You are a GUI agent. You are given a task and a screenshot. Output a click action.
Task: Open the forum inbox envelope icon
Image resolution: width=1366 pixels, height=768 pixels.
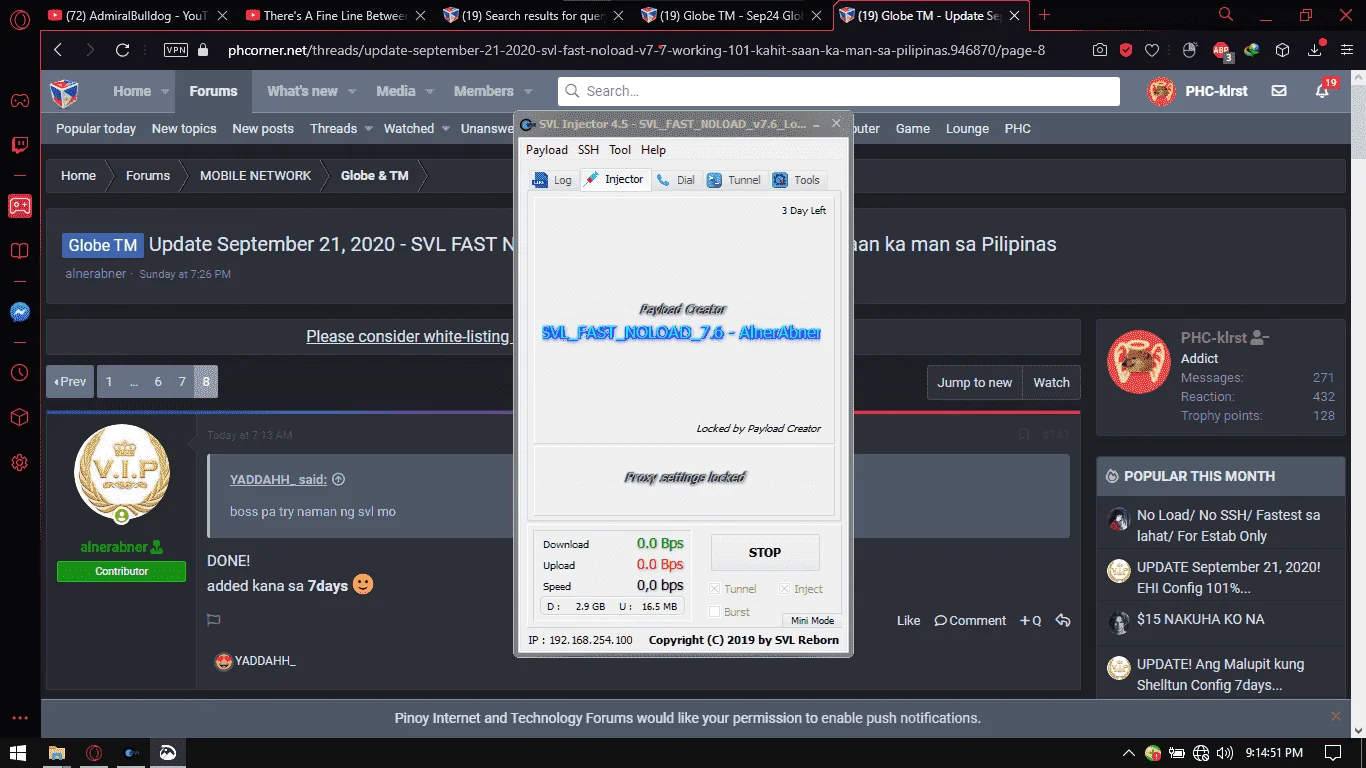point(1279,91)
